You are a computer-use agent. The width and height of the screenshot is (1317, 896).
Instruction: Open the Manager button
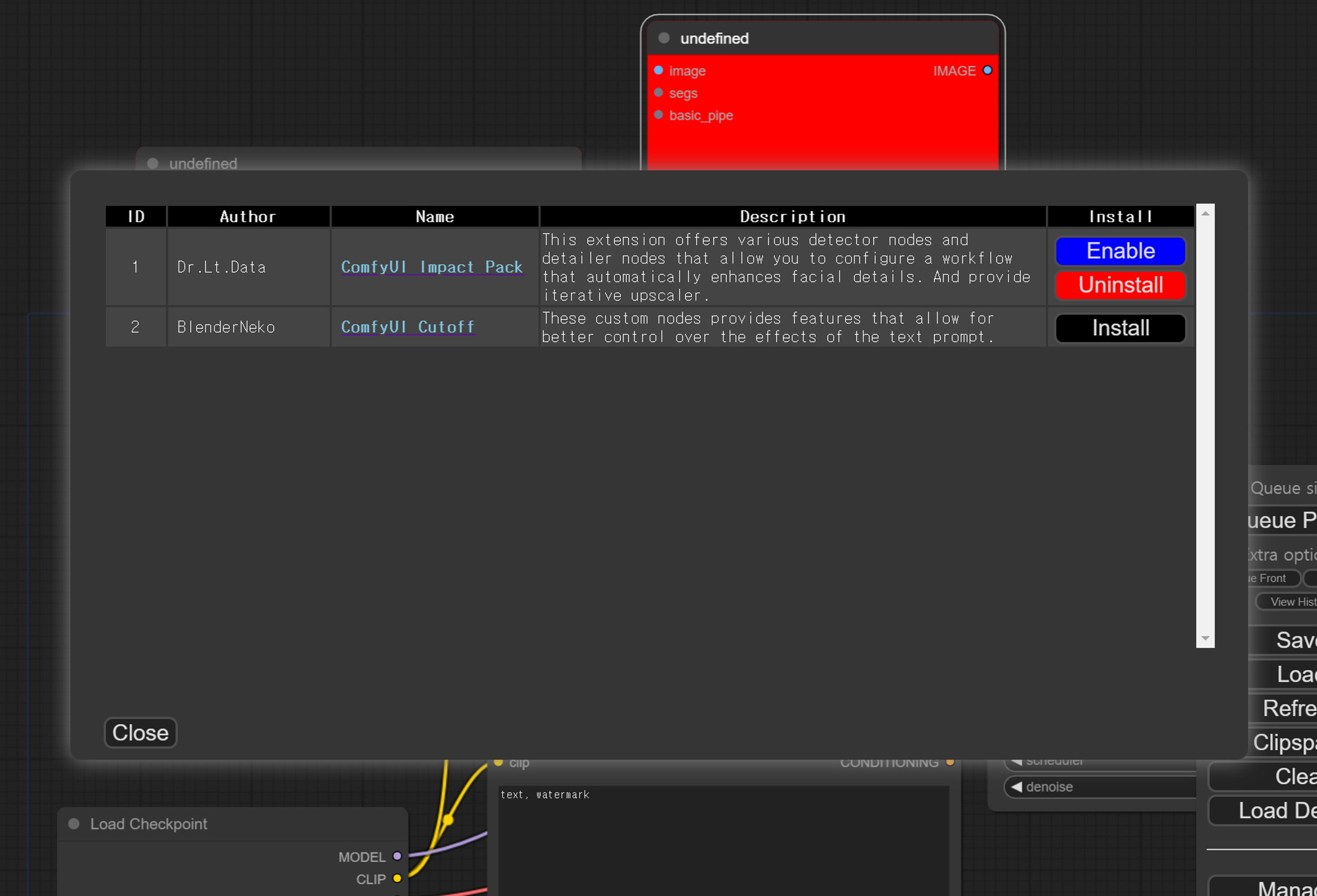[x=1263, y=887]
